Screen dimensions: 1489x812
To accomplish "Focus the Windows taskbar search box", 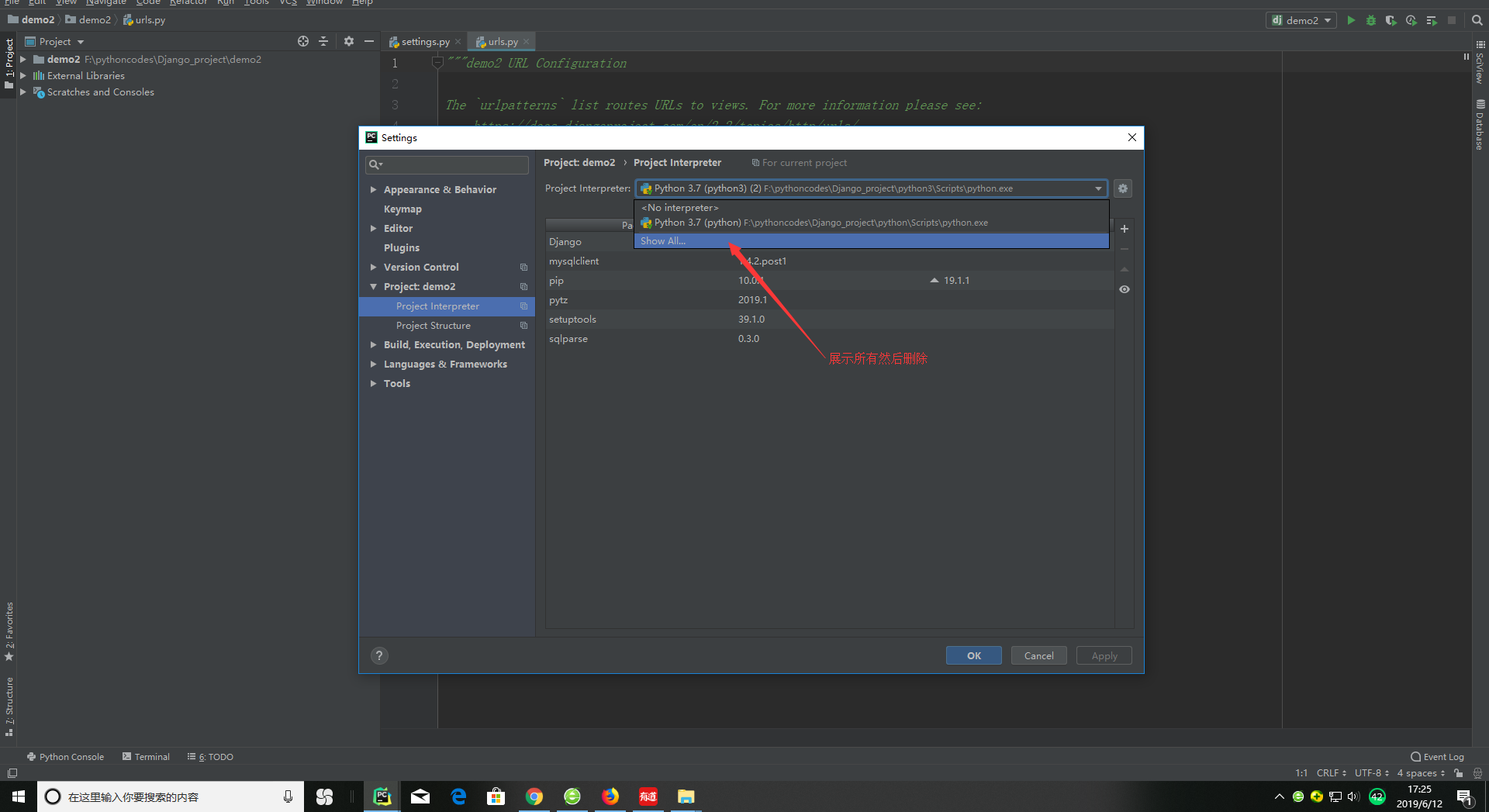I will pyautogui.click(x=171, y=796).
